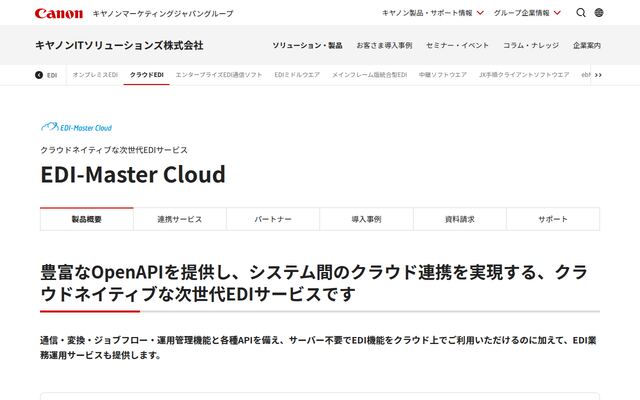Click the Canon logo

pos(59,13)
